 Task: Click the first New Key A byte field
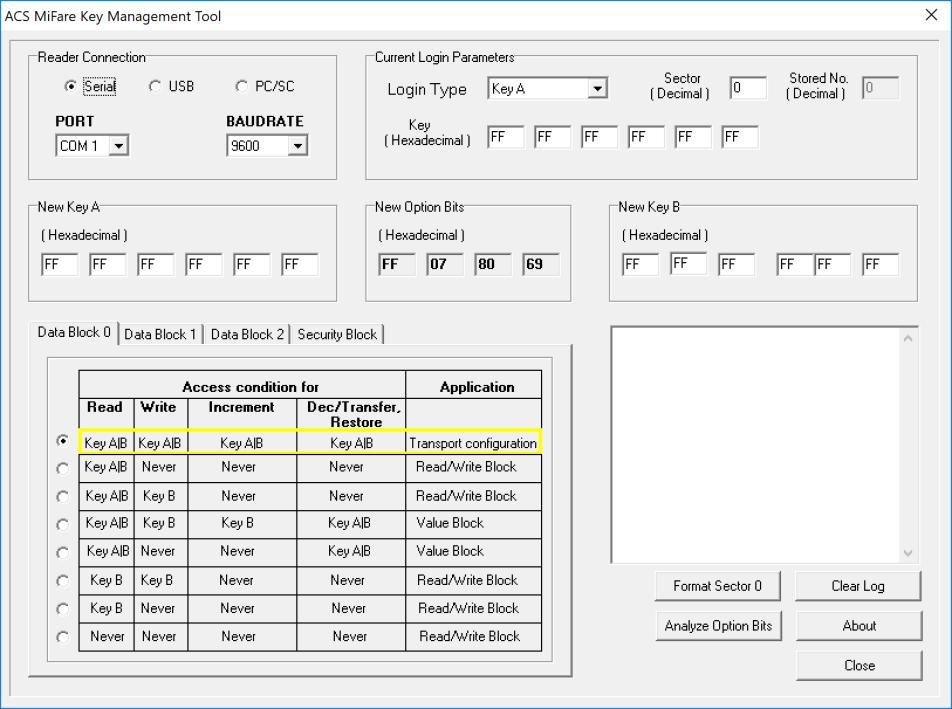60,264
